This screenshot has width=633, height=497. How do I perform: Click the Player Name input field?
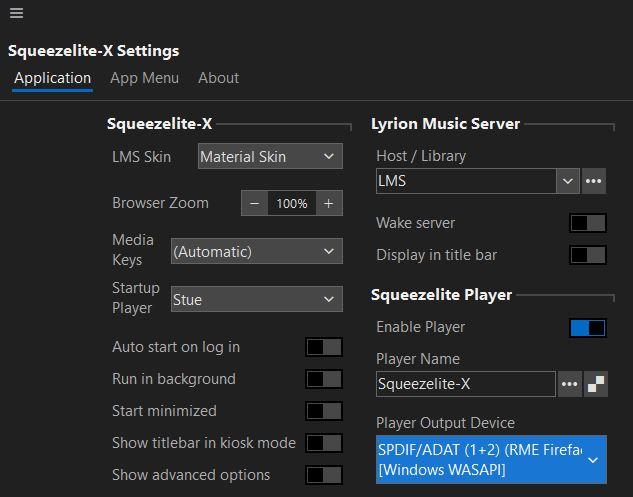pyautogui.click(x=466, y=384)
